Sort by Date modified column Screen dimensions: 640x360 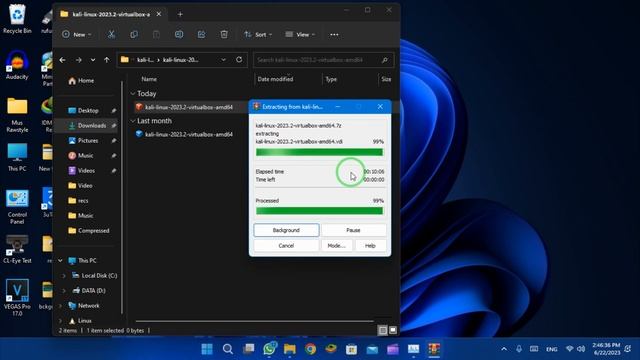275,79
